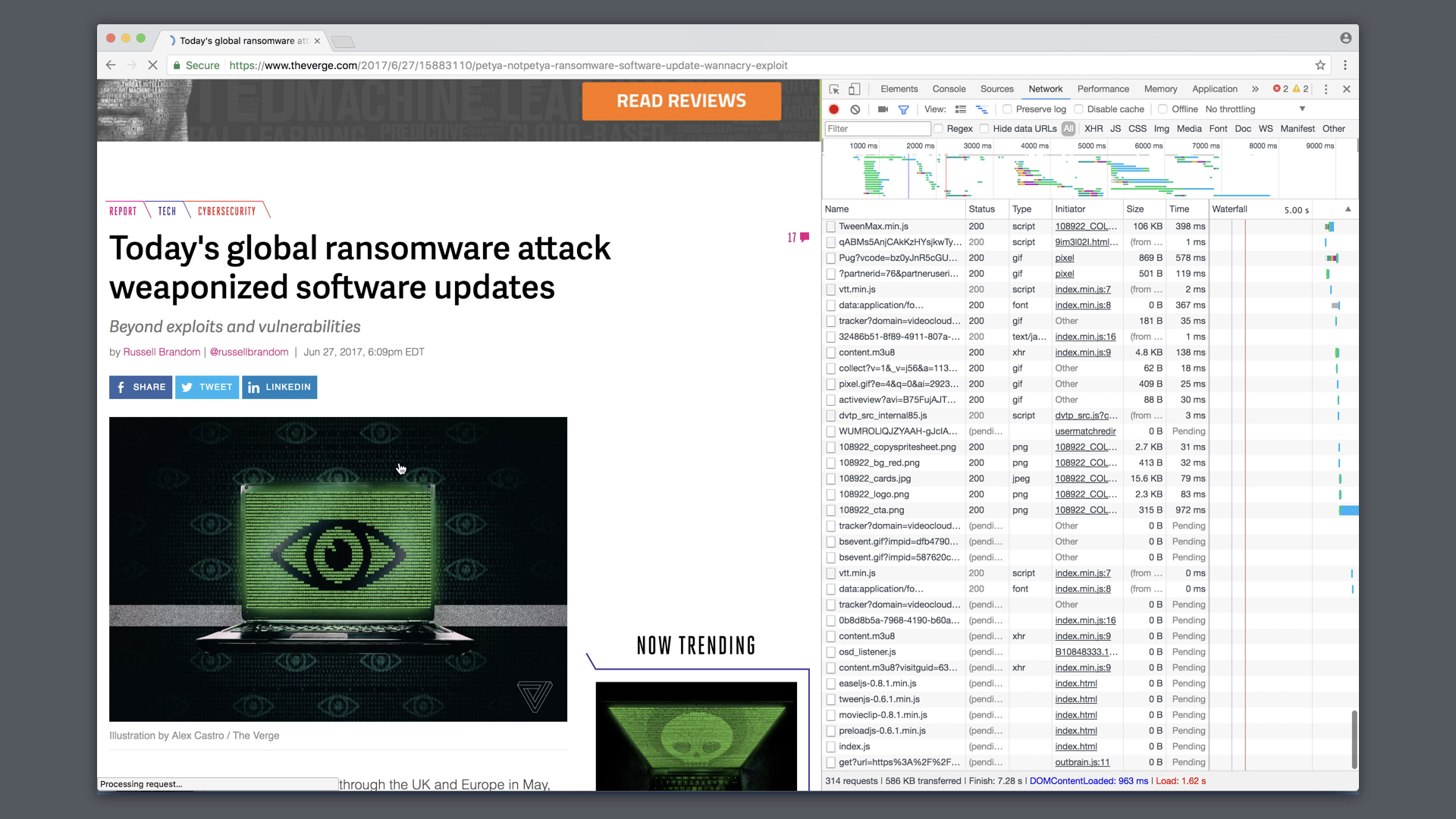Select the TweenMax.min.js row checkbox

pos(831,227)
